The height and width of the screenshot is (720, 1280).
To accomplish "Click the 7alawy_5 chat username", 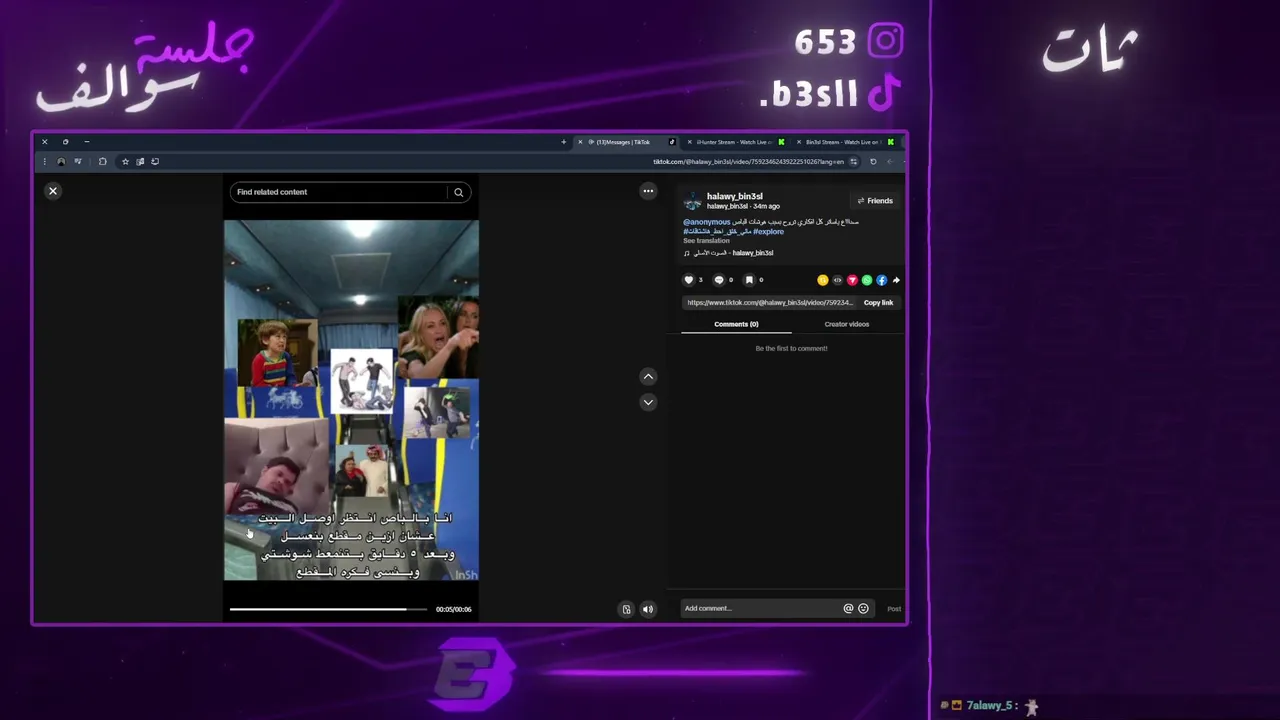I will [989, 706].
